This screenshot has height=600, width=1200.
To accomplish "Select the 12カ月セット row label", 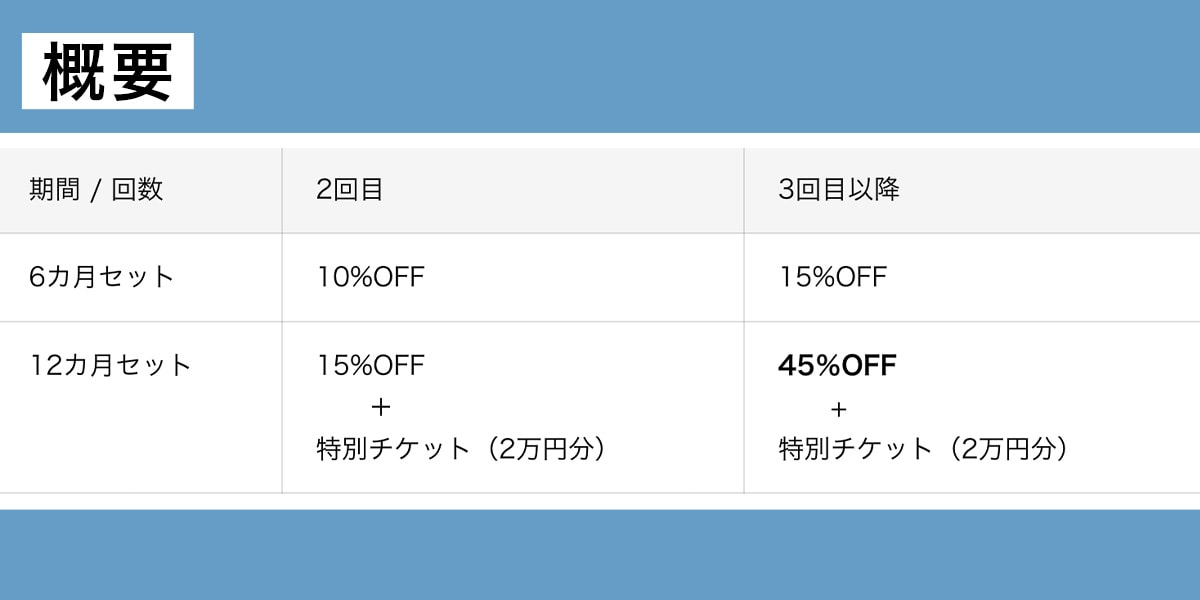I will [x=110, y=365].
